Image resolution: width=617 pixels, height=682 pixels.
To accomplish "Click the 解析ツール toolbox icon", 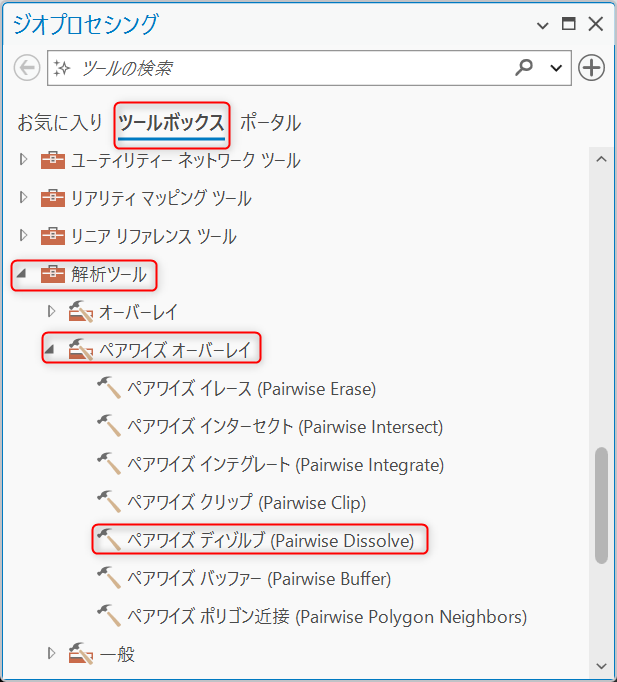I will point(53,274).
